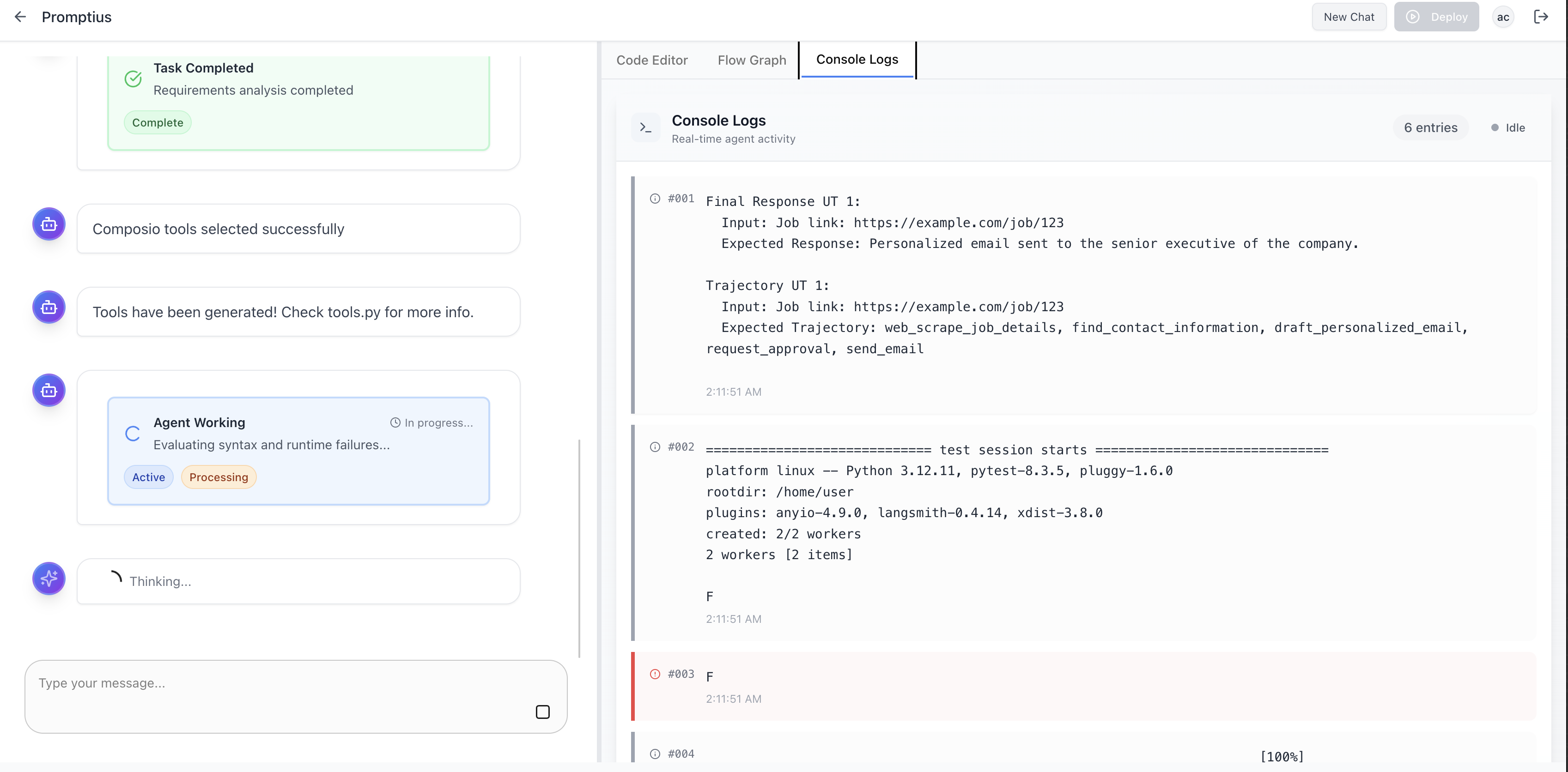Click the chat panel vertical scrollbar
1568x772 pixels.
(x=579, y=548)
